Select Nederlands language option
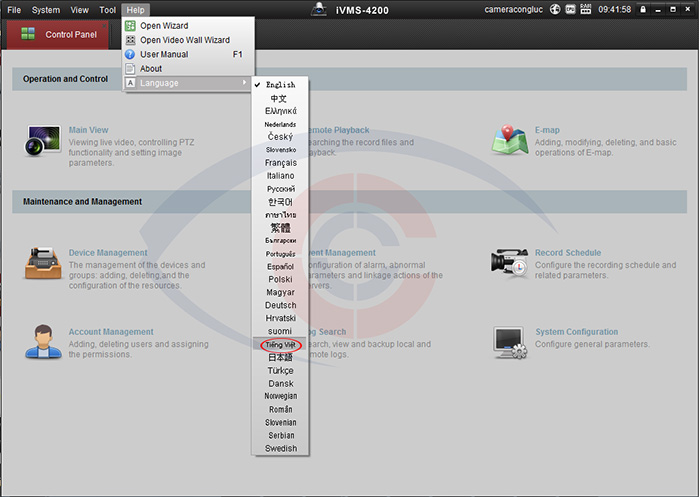 (280, 124)
